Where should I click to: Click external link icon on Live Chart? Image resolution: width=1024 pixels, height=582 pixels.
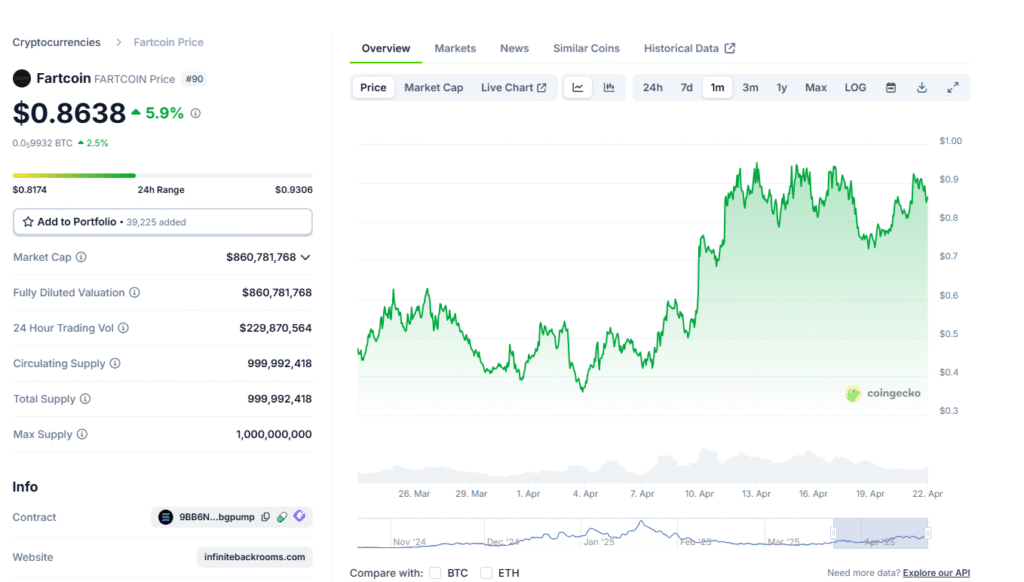coord(541,88)
